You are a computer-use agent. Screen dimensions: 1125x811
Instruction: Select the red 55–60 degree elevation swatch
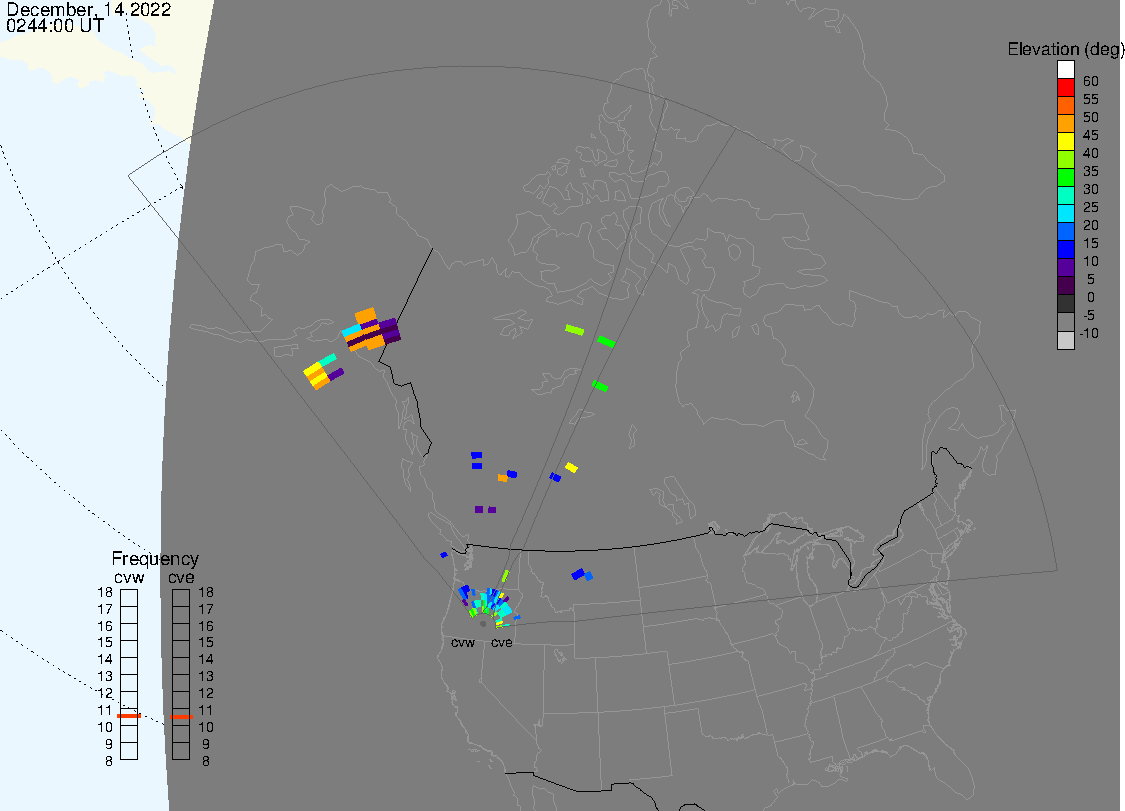click(1065, 88)
